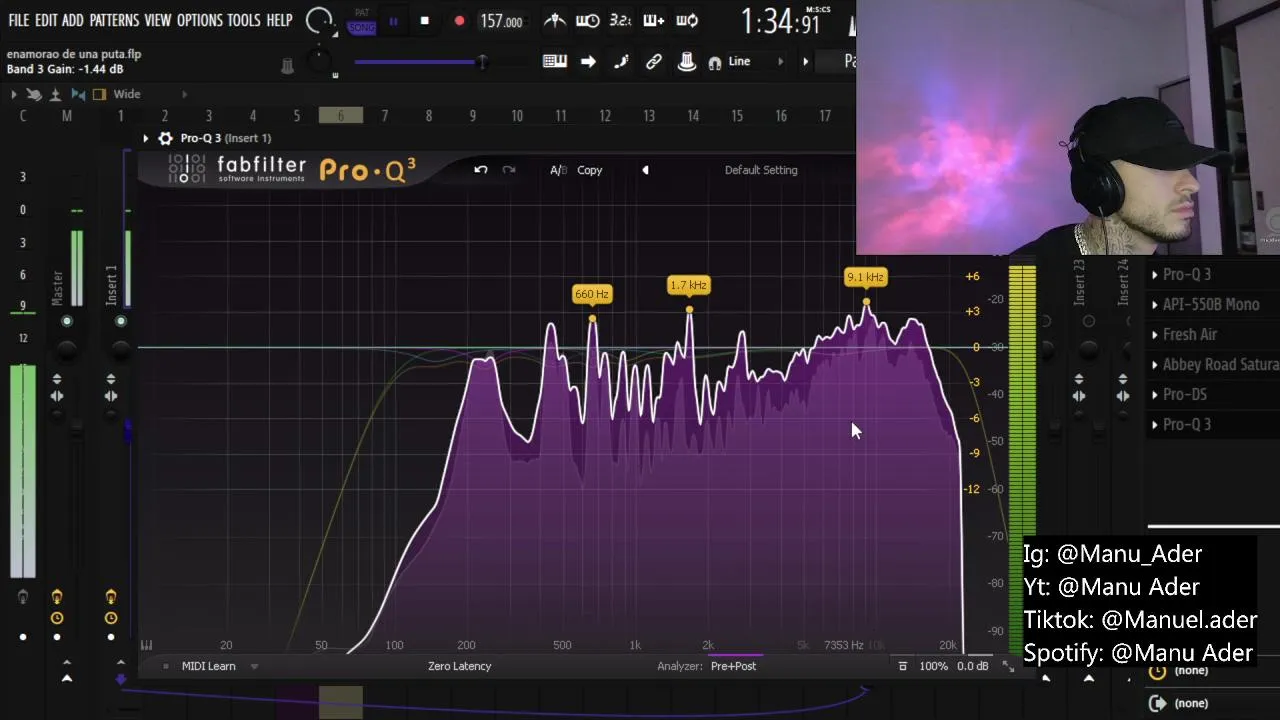Screen dimensions: 1280x720
Task: Open the PATTERNS menu
Action: tap(114, 20)
